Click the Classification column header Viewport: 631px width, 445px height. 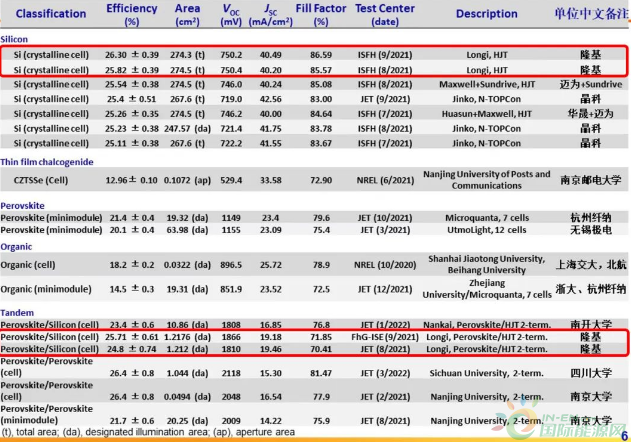point(49,14)
